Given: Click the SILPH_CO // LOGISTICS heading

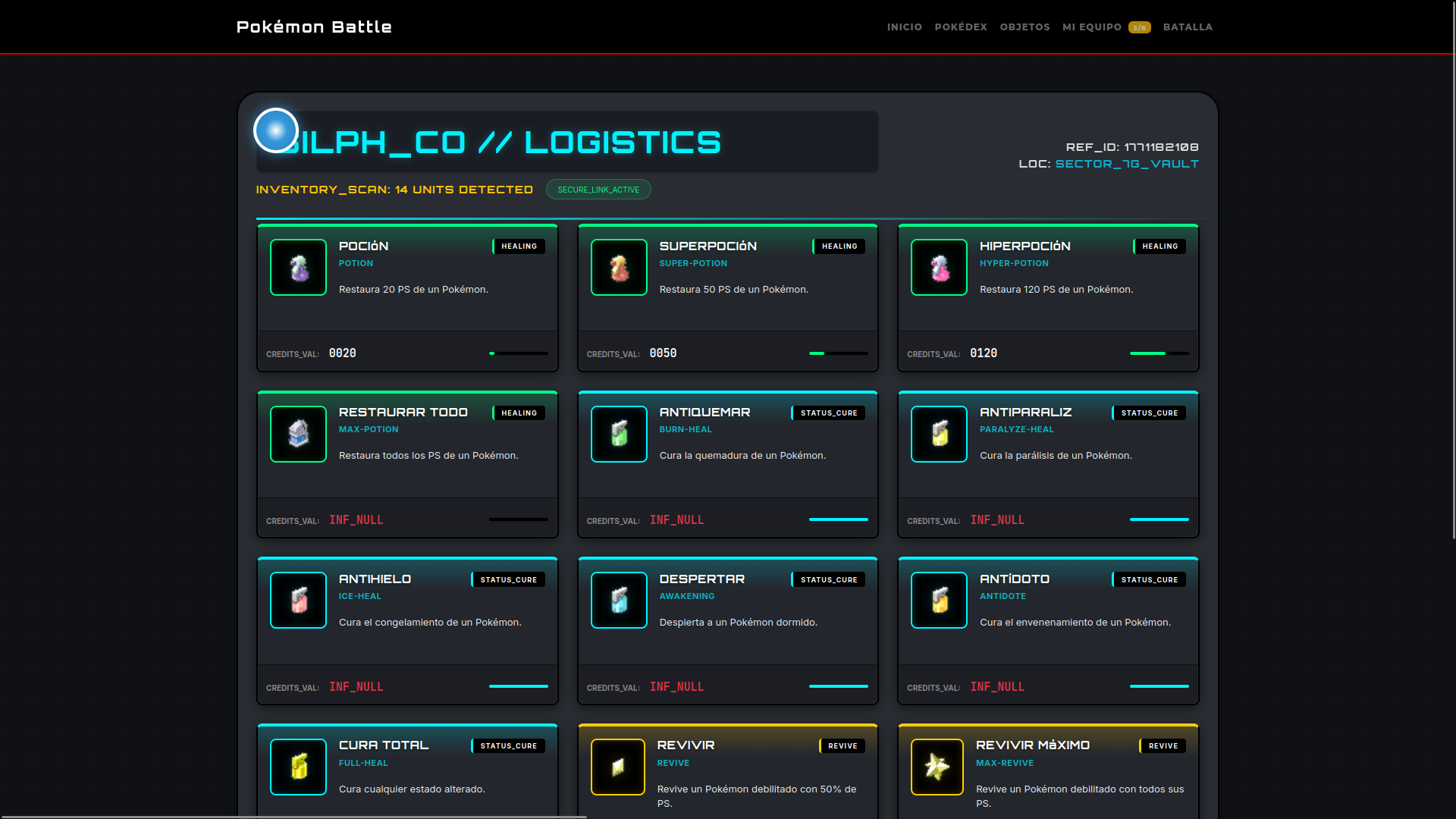Looking at the screenshot, I should (x=504, y=142).
